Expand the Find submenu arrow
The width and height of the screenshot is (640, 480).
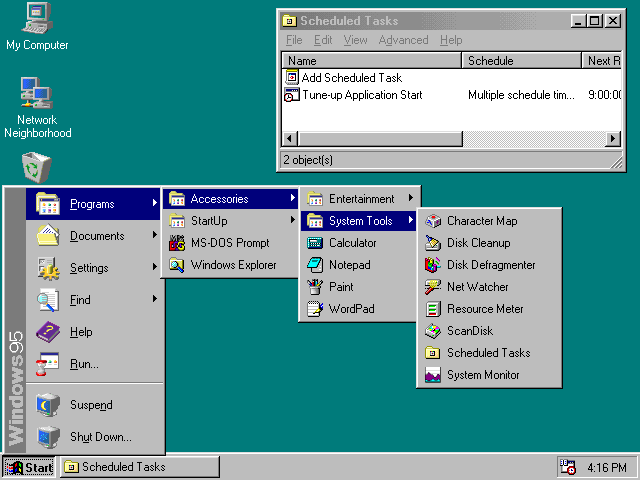(155, 299)
